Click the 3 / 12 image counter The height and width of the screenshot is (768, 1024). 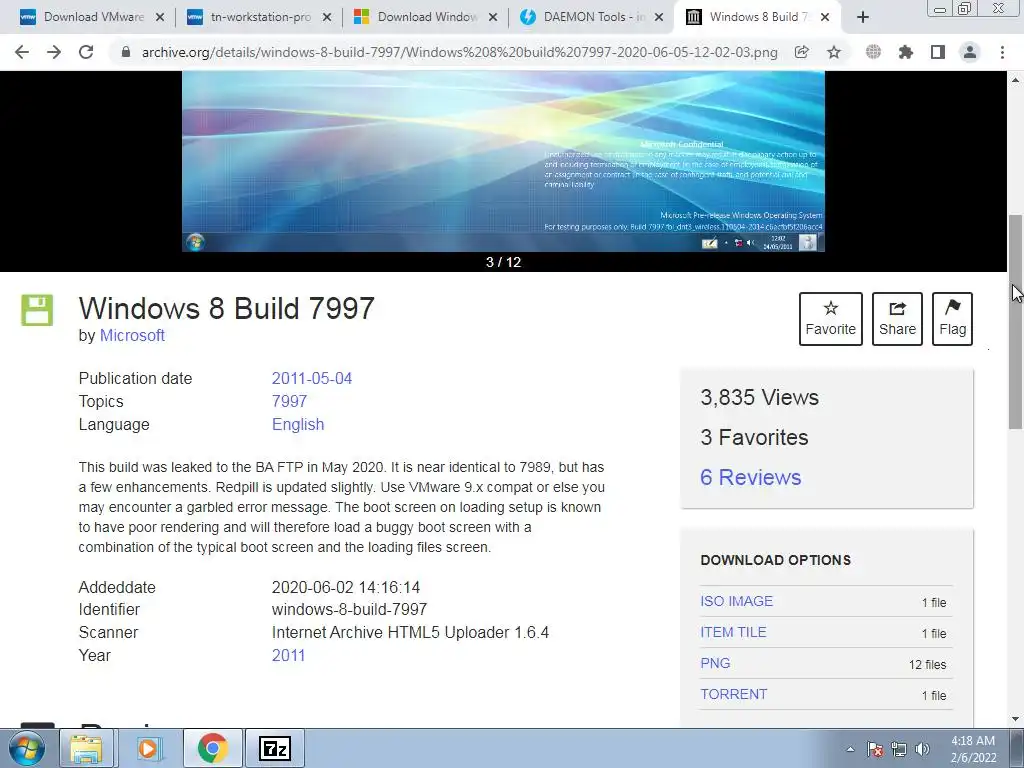(504, 262)
